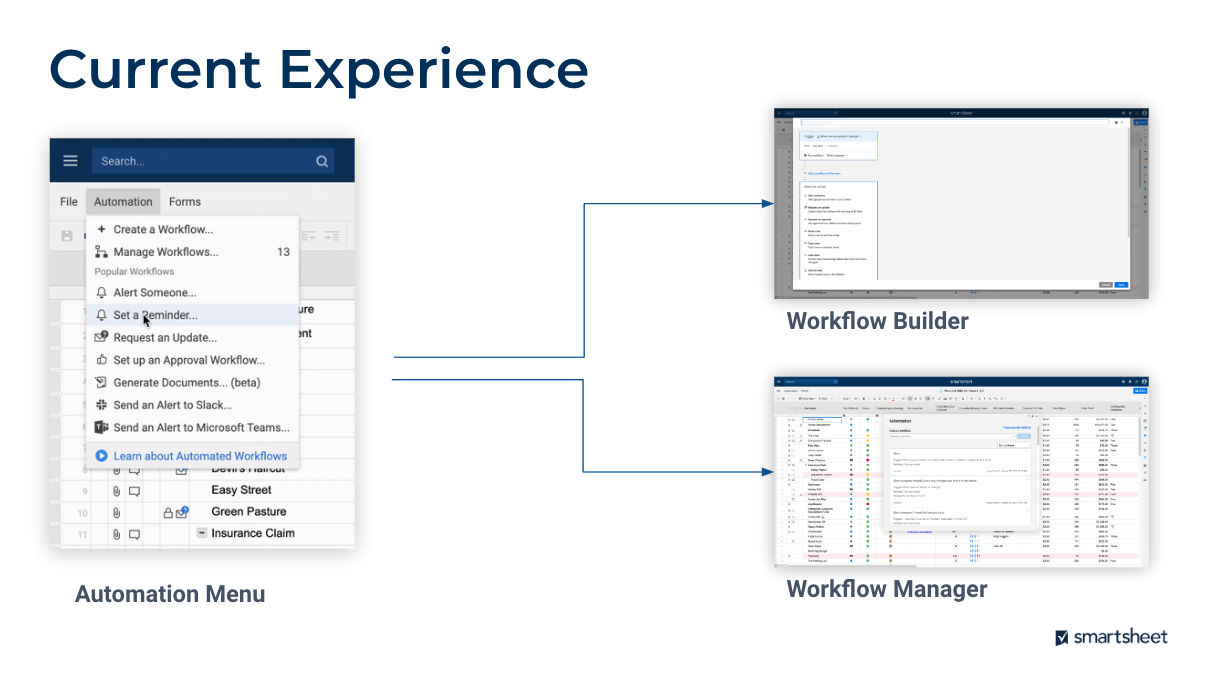Image resolution: width=1218 pixels, height=686 pixels.
Task: Open Run workflow dropdown in Workflow Builder
Action: (837, 155)
